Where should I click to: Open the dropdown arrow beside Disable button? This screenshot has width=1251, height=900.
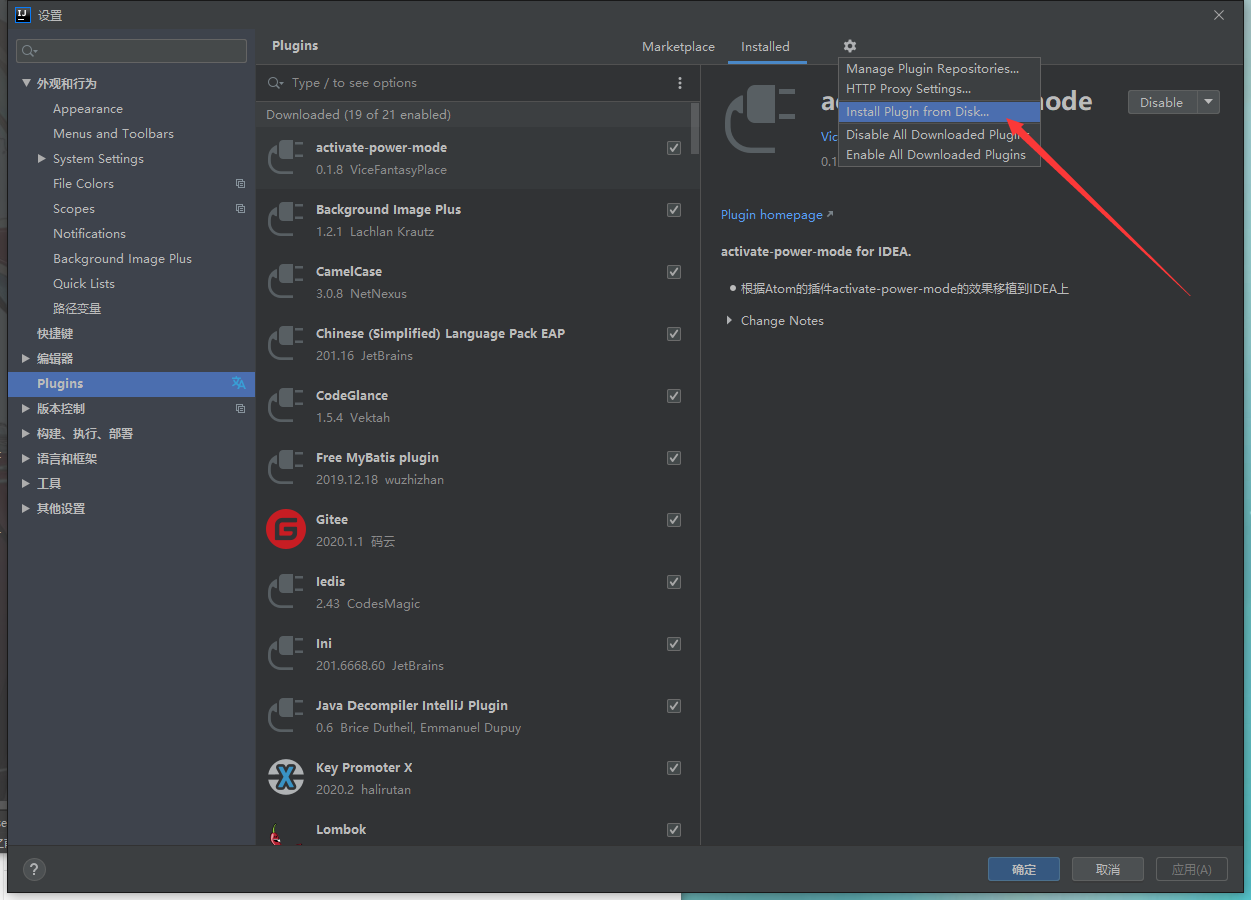click(1208, 102)
